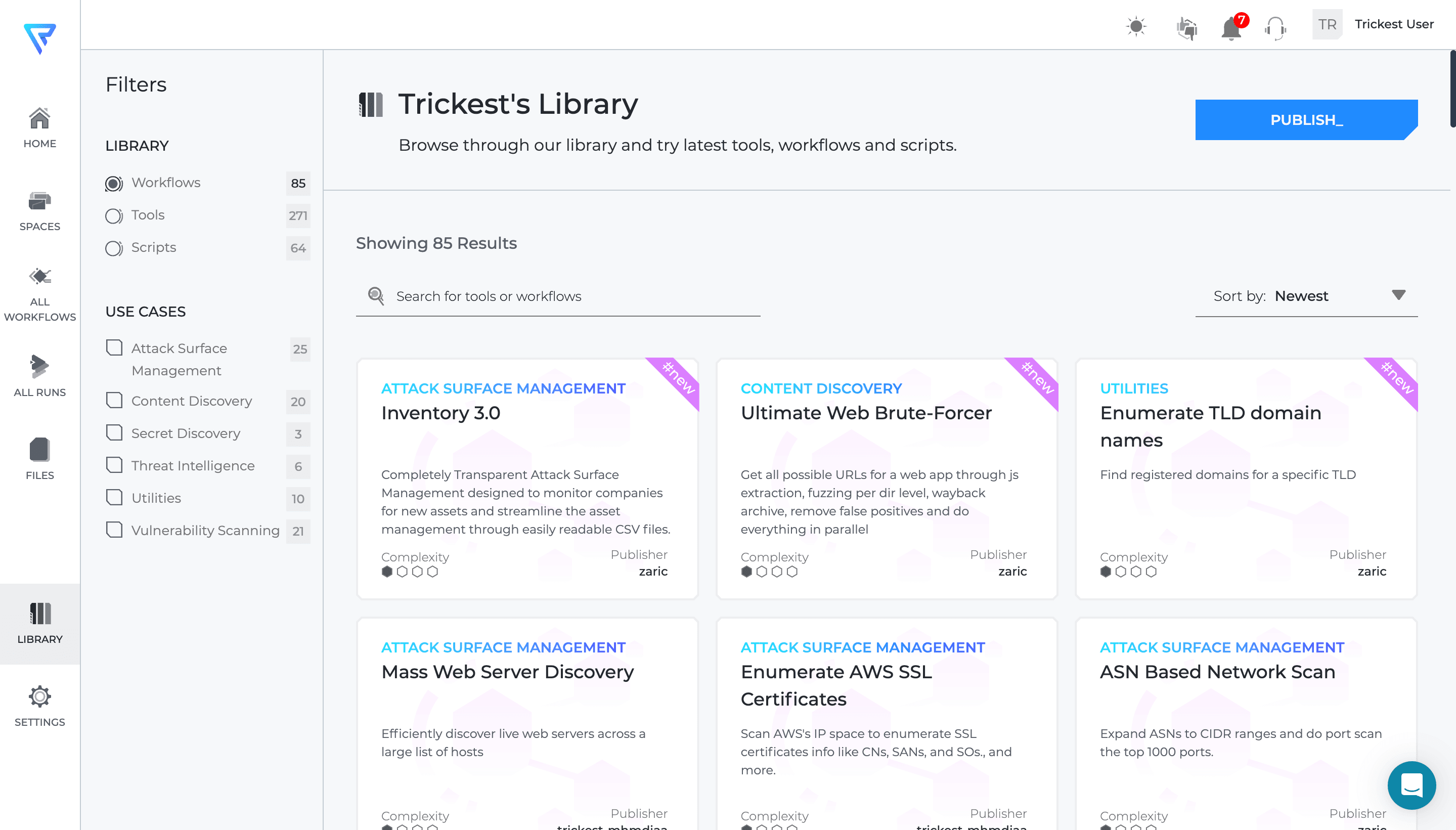Open the notifications bell
This screenshot has height=830, width=1456.
coord(1231,28)
